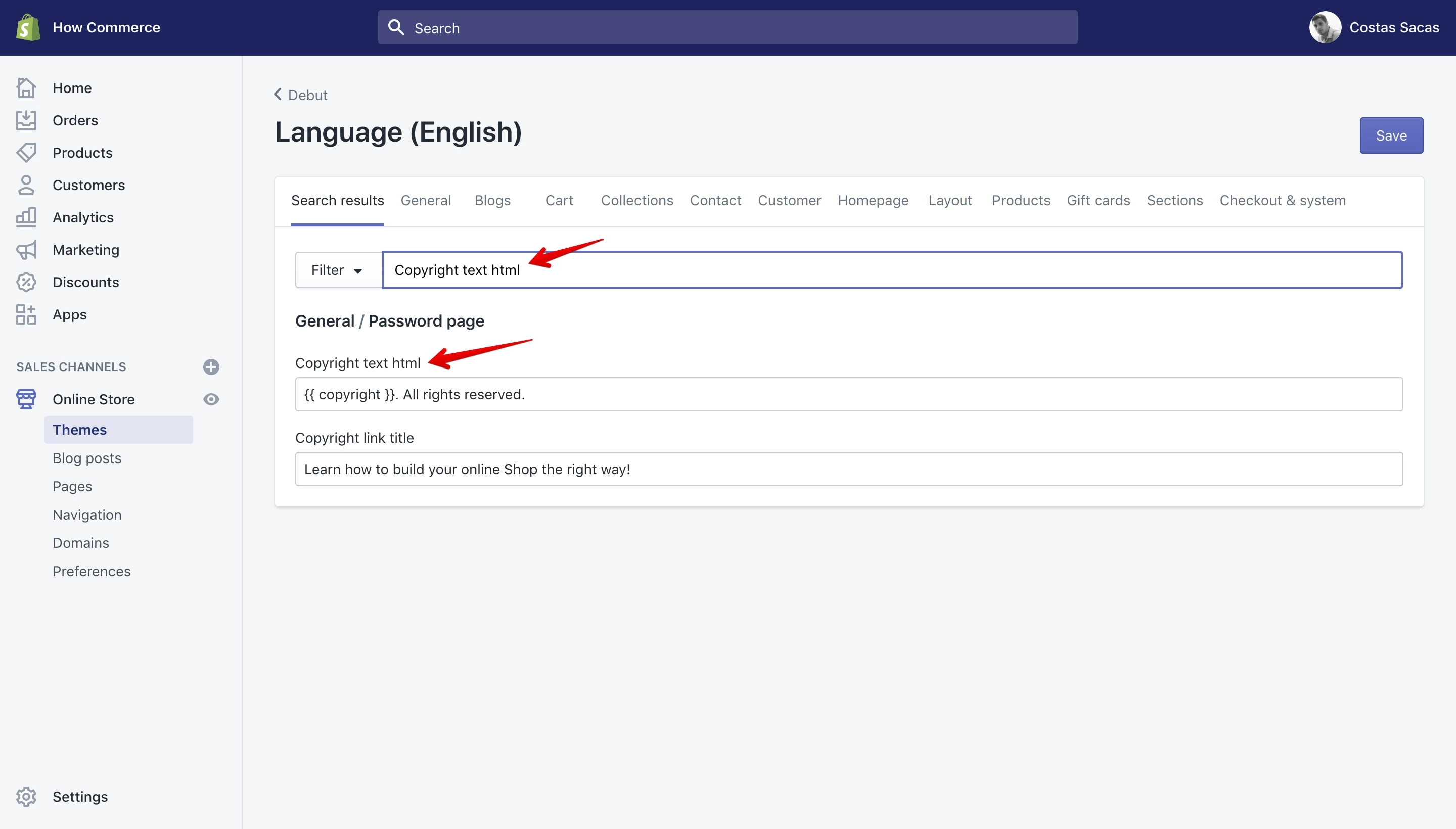1456x829 pixels.
Task: Go to Home in sidebar
Action: [72, 87]
